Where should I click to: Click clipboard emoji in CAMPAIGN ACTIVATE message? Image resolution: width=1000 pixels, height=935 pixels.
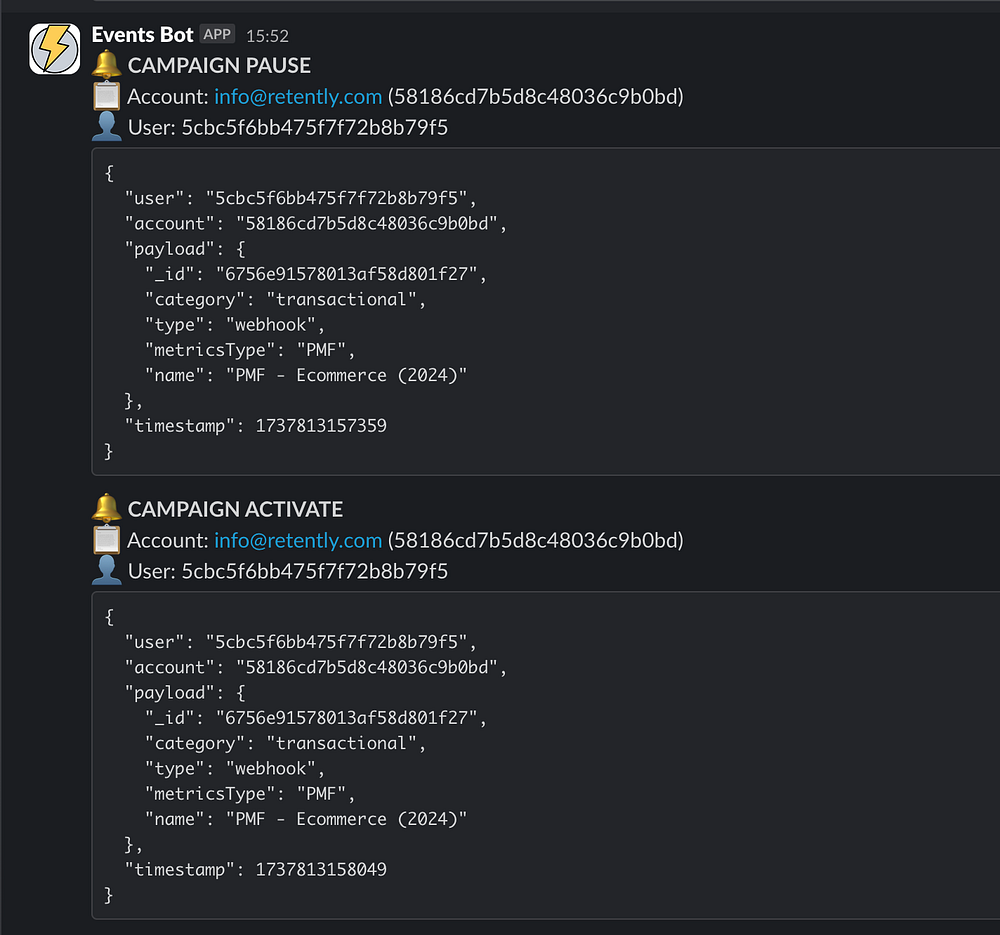pyautogui.click(x=106, y=541)
